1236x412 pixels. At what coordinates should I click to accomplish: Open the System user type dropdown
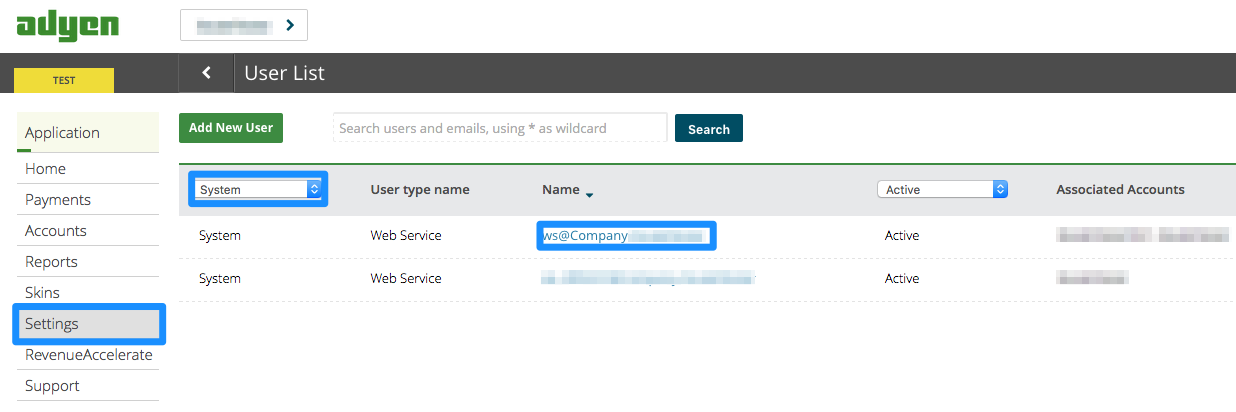tap(259, 189)
